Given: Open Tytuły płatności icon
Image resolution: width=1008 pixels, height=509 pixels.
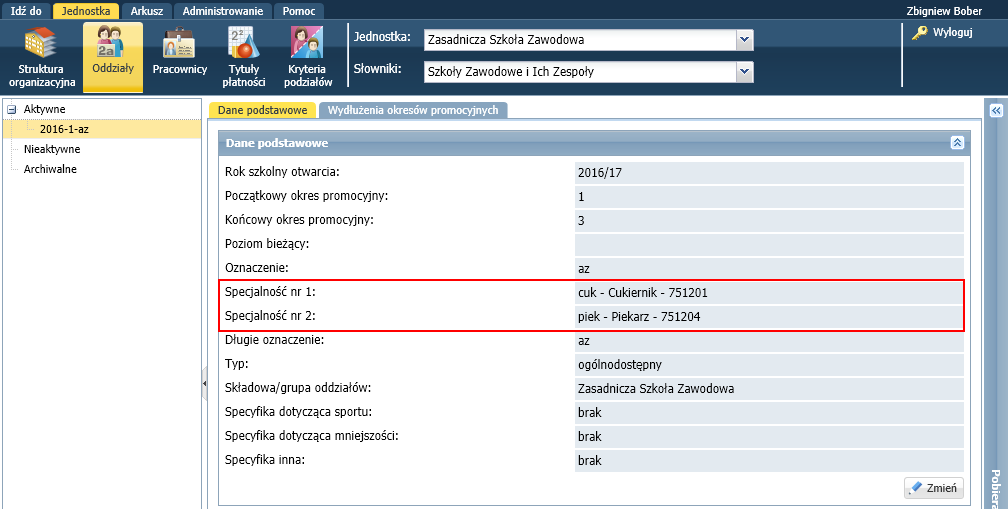Looking at the screenshot, I should [x=244, y=57].
